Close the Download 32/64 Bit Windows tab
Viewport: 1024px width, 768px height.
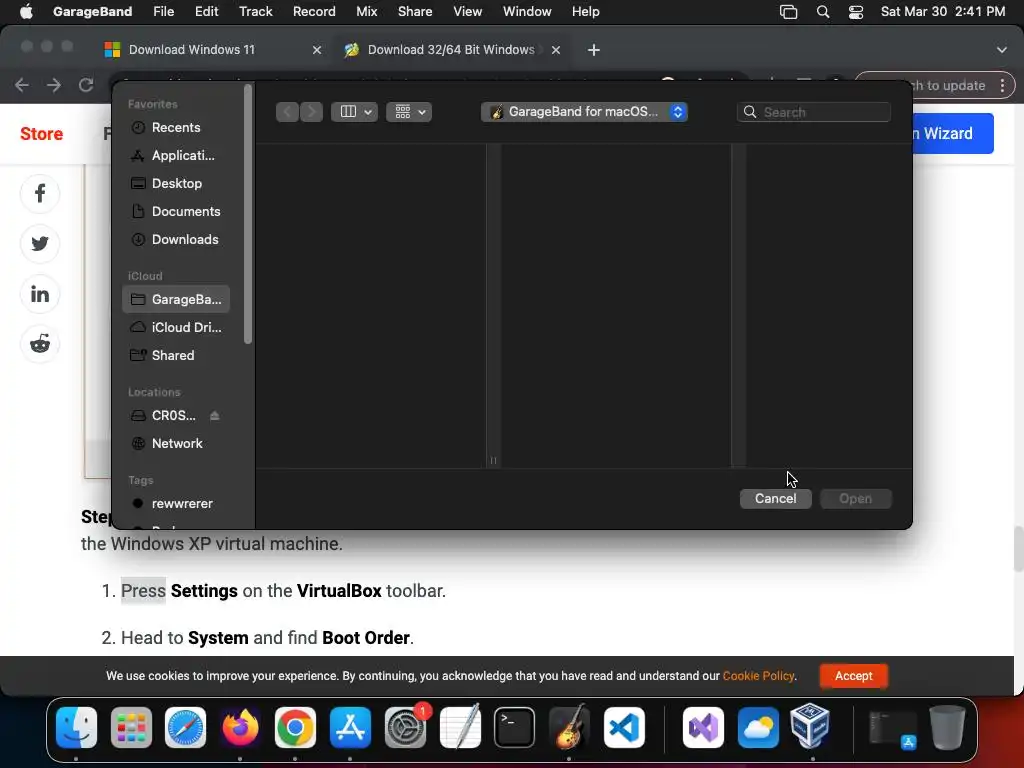[556, 50]
